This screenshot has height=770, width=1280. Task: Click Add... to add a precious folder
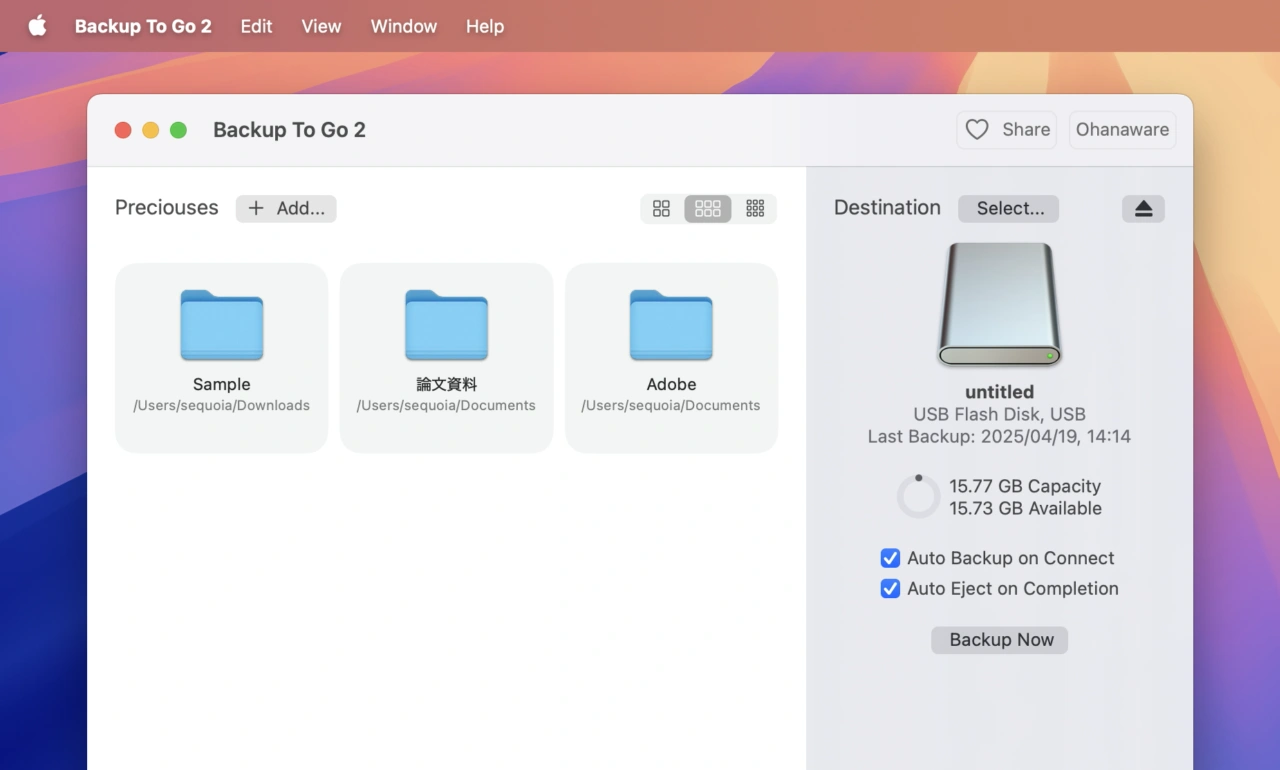[x=286, y=208]
